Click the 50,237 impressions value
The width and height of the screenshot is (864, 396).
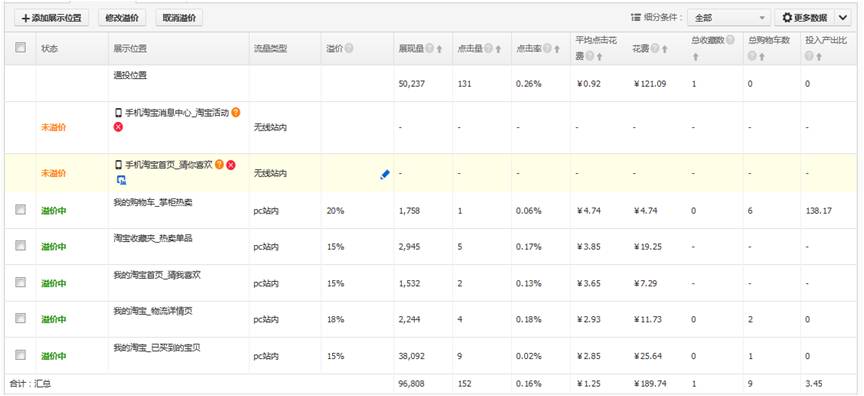point(412,84)
